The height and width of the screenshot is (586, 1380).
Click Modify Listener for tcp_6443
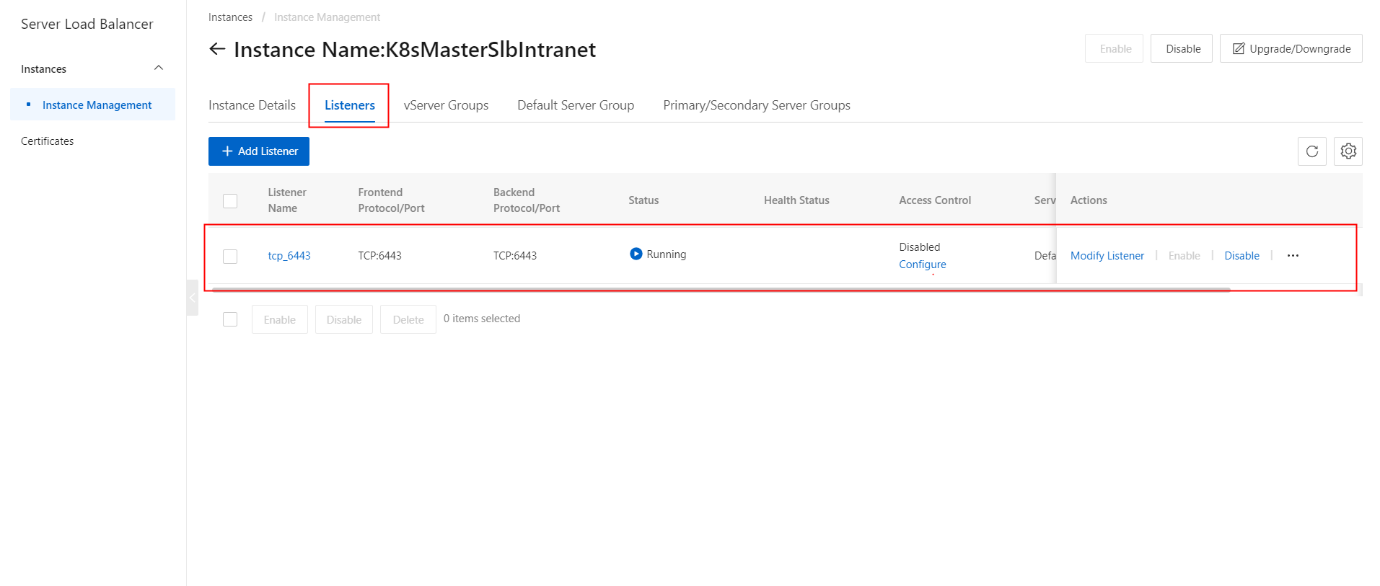click(x=1107, y=256)
